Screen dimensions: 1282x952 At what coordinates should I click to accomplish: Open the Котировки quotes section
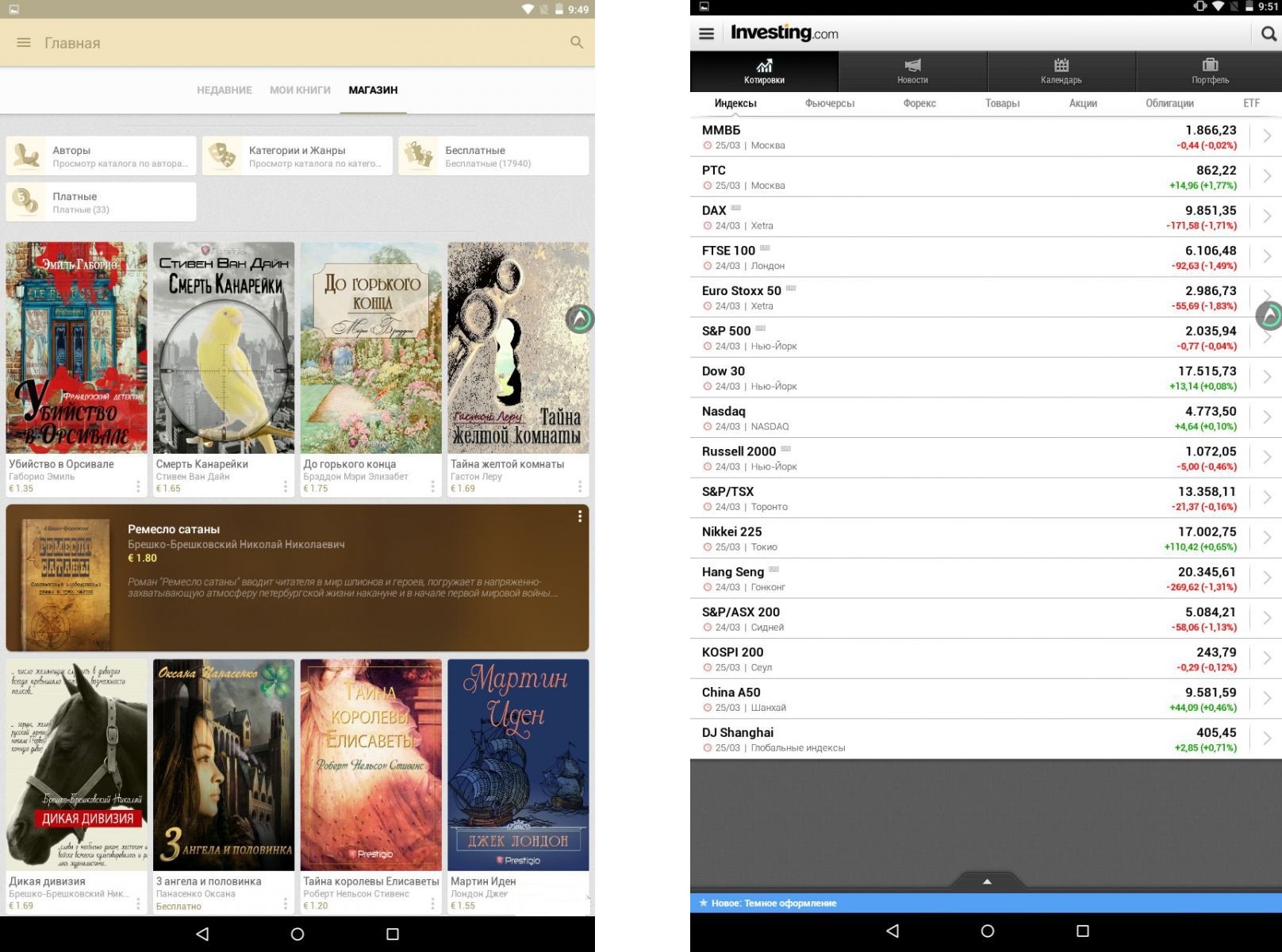tap(764, 71)
